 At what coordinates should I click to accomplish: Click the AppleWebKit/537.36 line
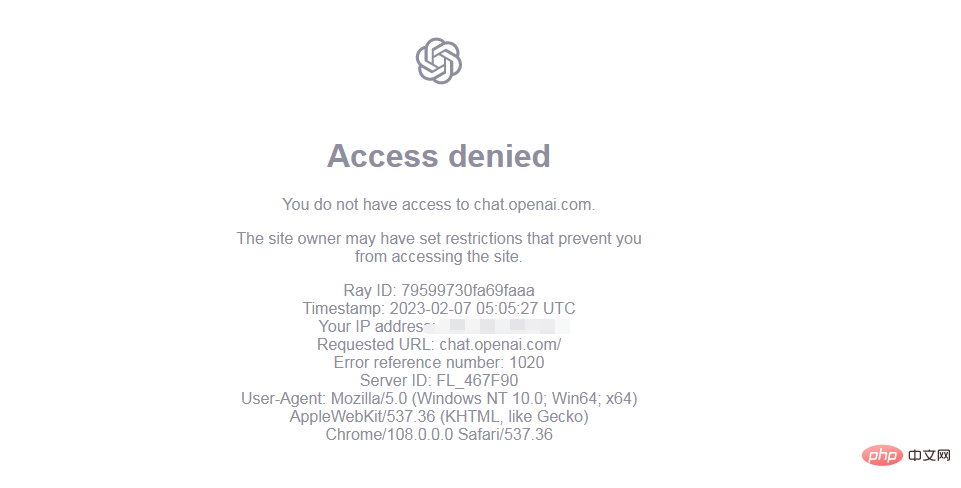439,416
